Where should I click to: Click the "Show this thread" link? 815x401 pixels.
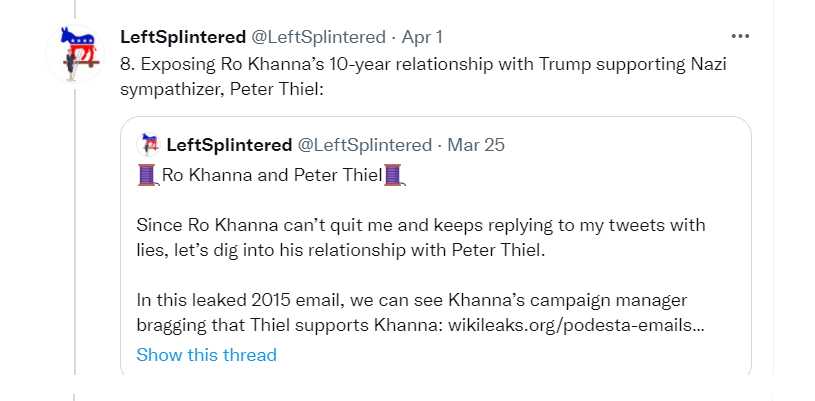[x=206, y=355]
